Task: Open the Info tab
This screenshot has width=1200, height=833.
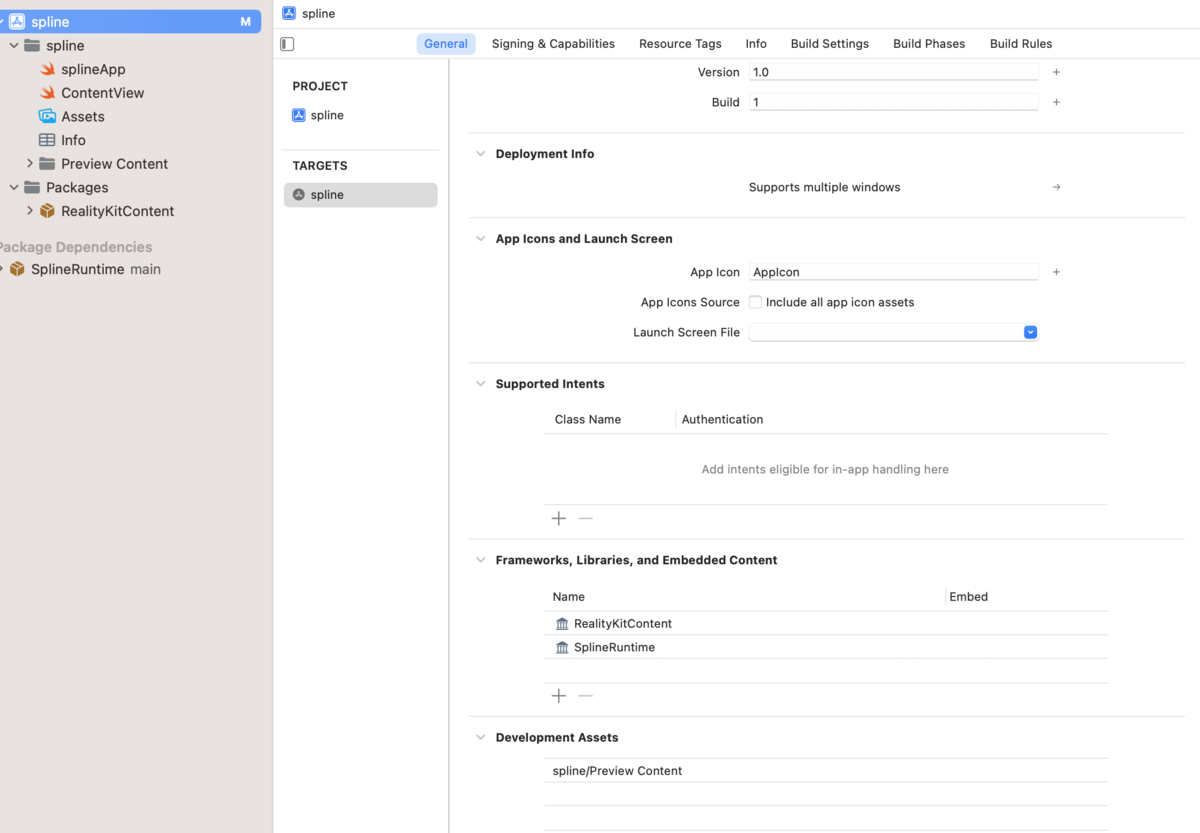Action: [x=756, y=44]
